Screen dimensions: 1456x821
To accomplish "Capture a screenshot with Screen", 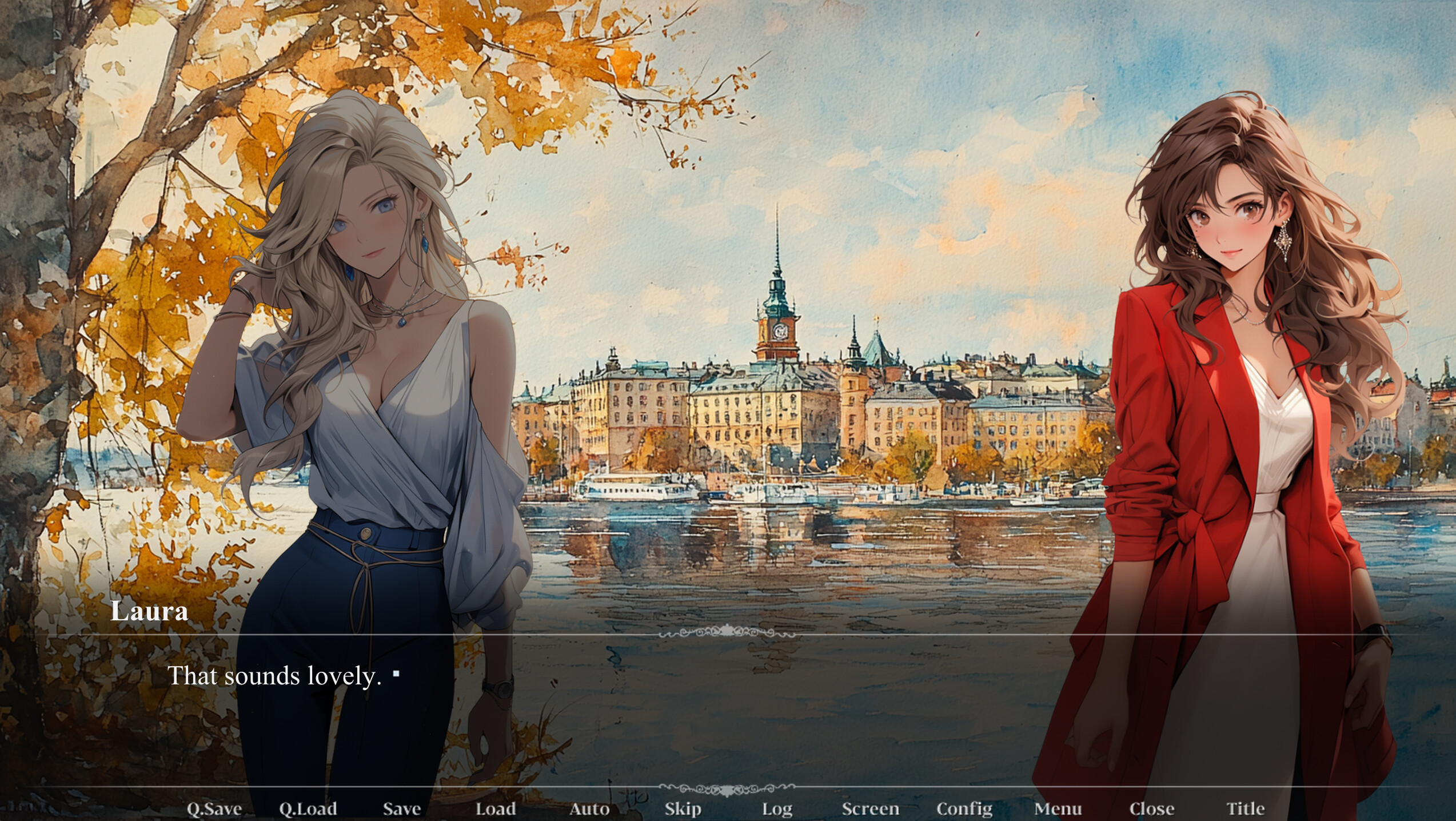I will [x=871, y=808].
